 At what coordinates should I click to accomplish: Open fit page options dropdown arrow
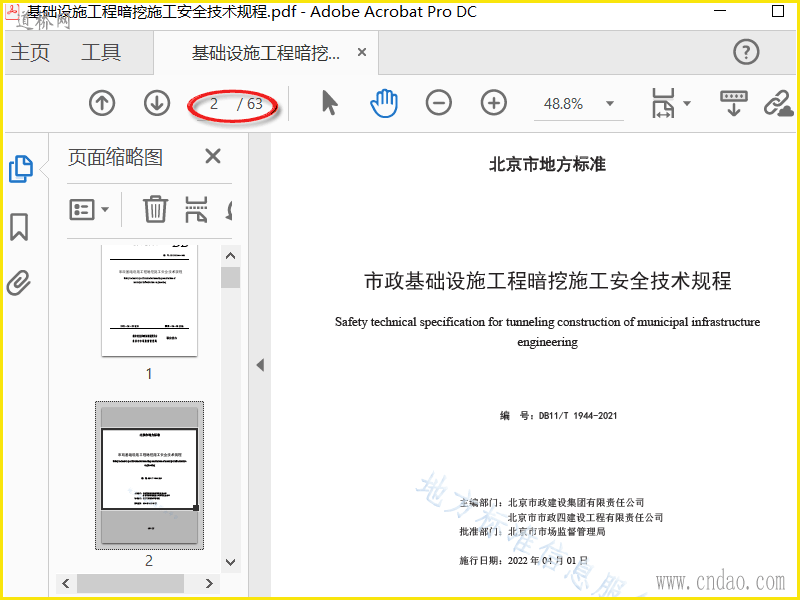[x=687, y=104]
